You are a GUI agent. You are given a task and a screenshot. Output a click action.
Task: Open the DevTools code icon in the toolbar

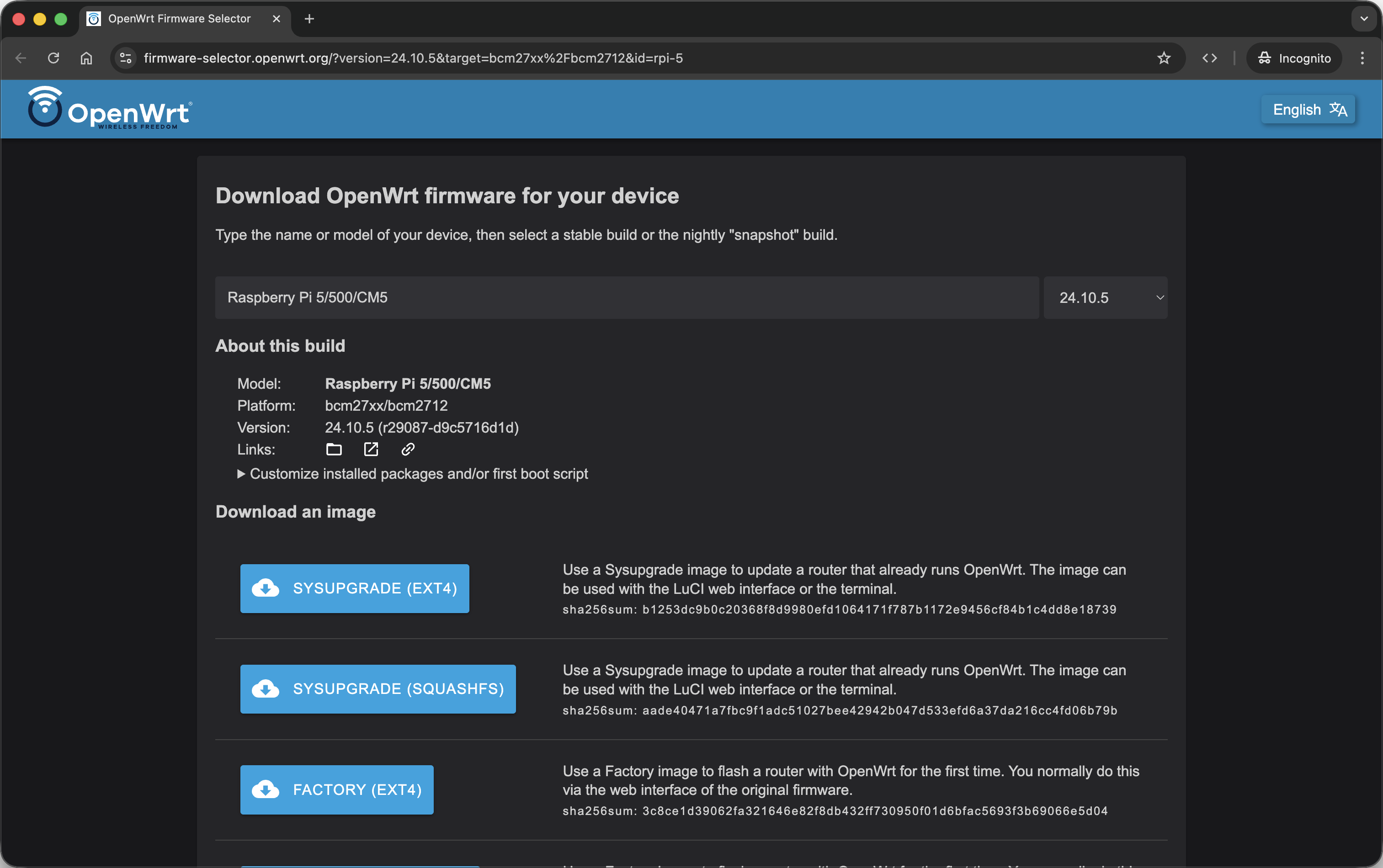pos(1209,58)
